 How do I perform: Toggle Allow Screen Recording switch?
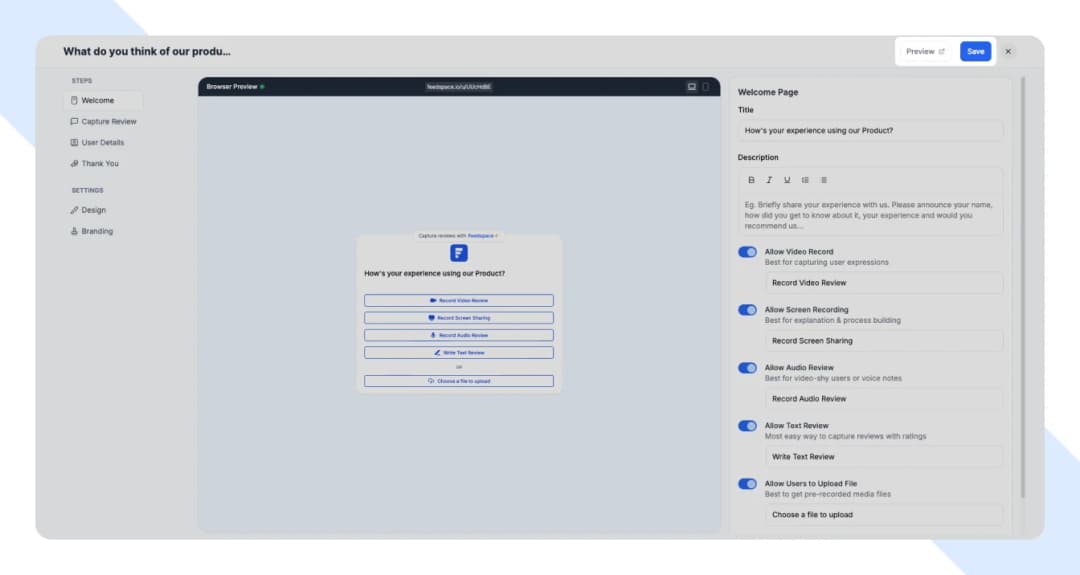[x=747, y=310]
